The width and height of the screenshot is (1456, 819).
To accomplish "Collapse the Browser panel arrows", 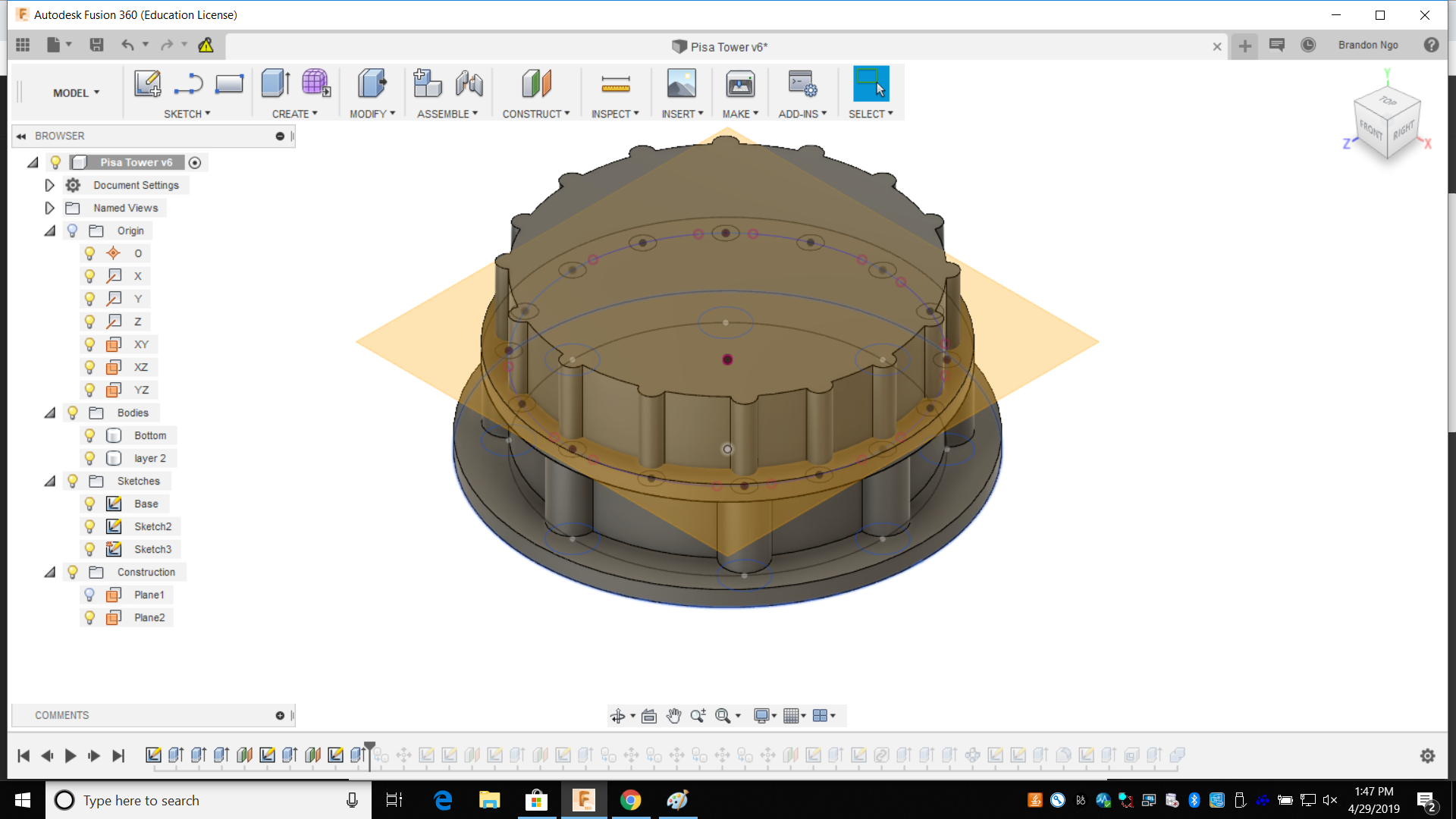I will point(21,136).
